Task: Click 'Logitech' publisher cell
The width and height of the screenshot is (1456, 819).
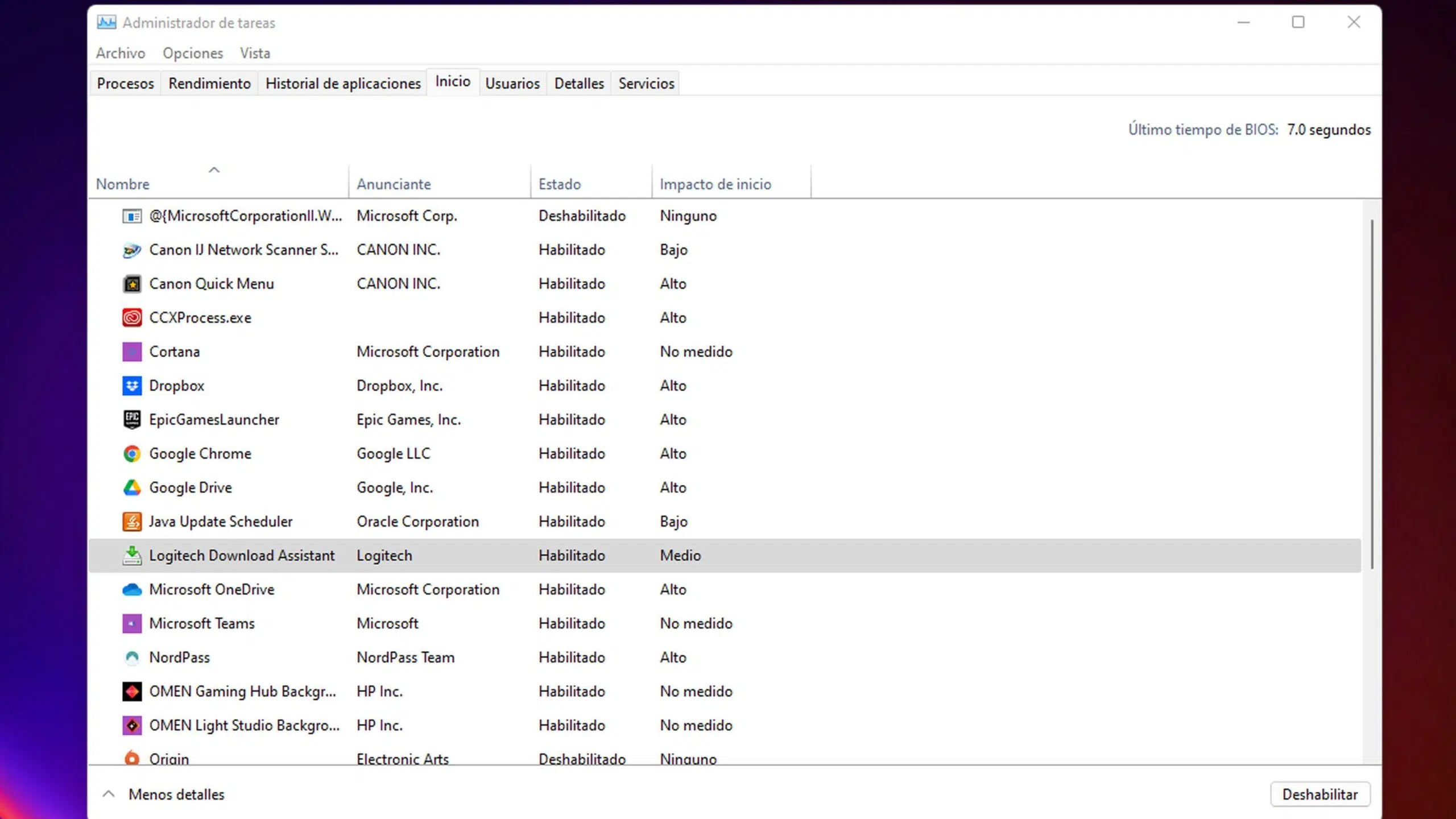Action: tap(384, 556)
